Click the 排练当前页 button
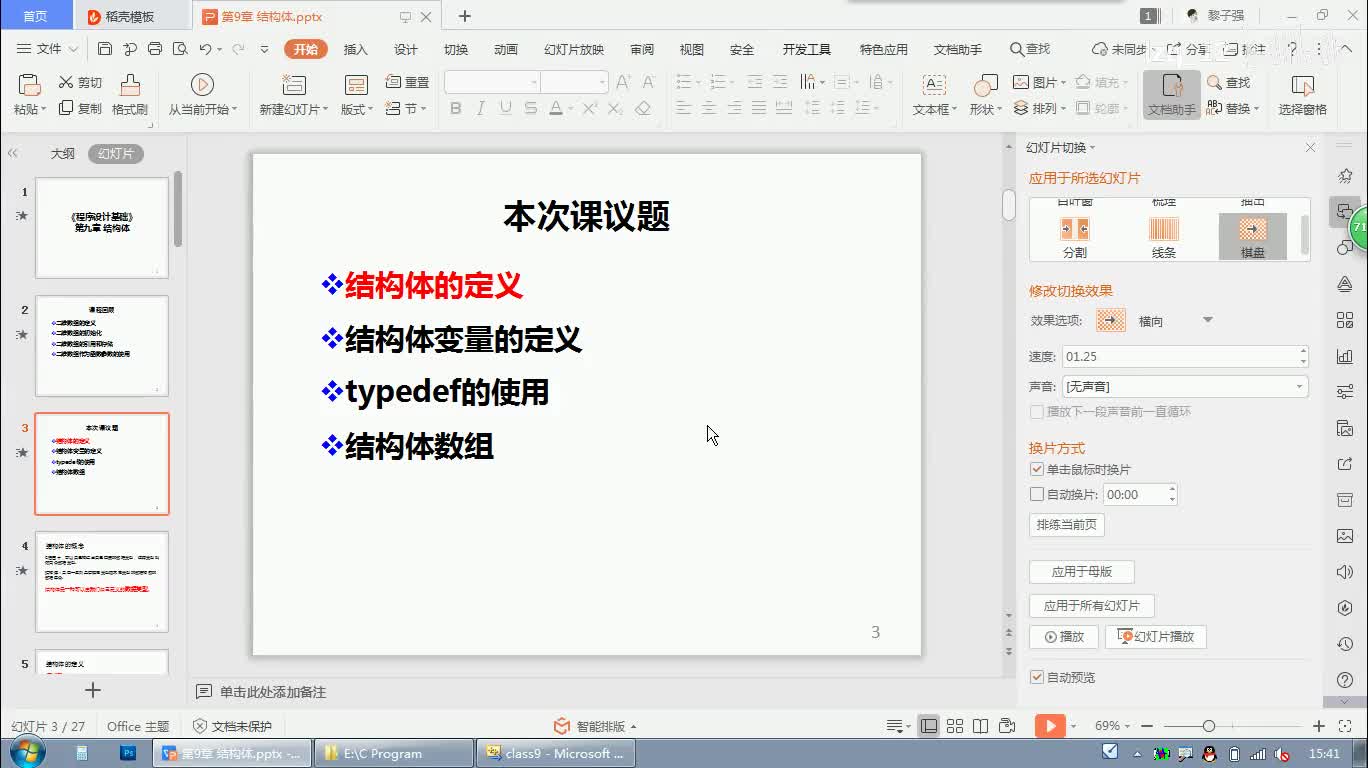Viewport: 1368px width, 768px height. click(x=1066, y=524)
